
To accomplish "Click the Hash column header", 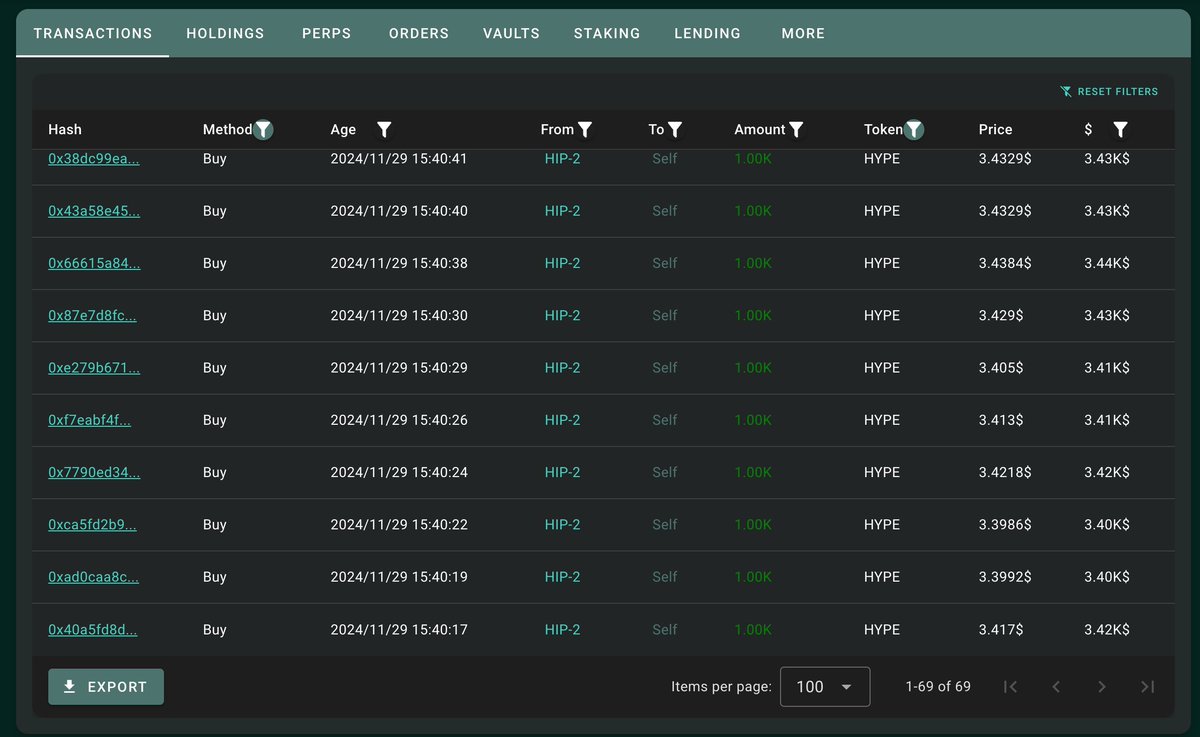I will [x=65, y=129].
